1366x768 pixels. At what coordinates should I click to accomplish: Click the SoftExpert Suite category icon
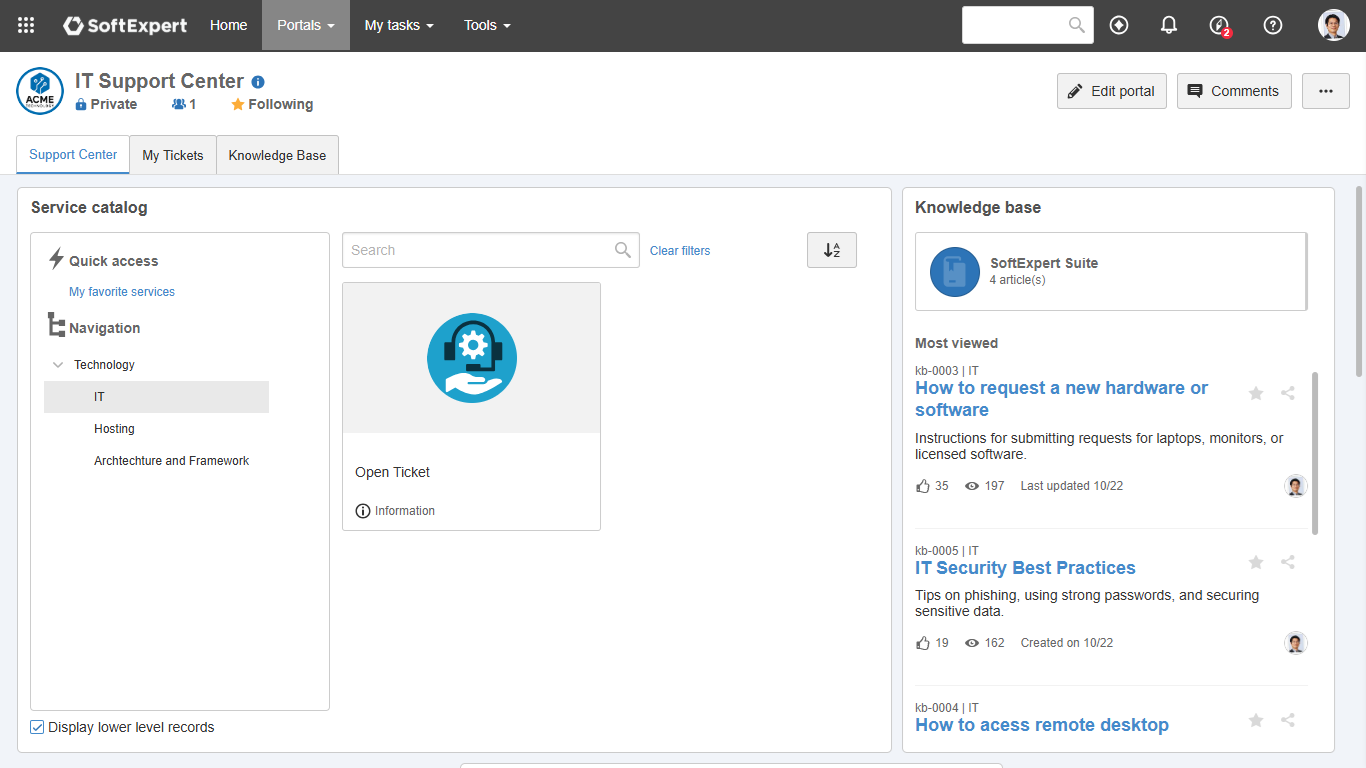pyautogui.click(x=955, y=272)
